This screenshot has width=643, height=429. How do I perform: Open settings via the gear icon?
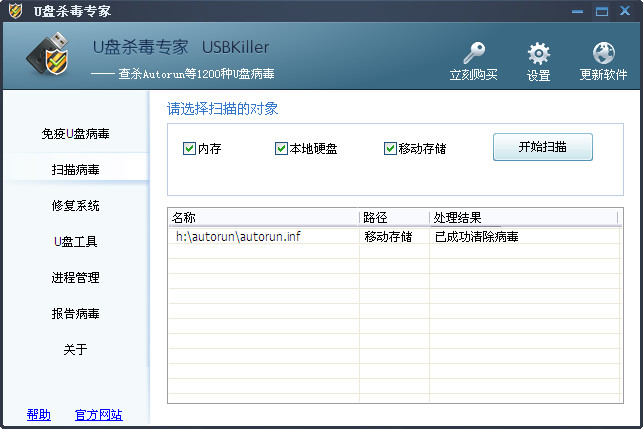tap(538, 53)
